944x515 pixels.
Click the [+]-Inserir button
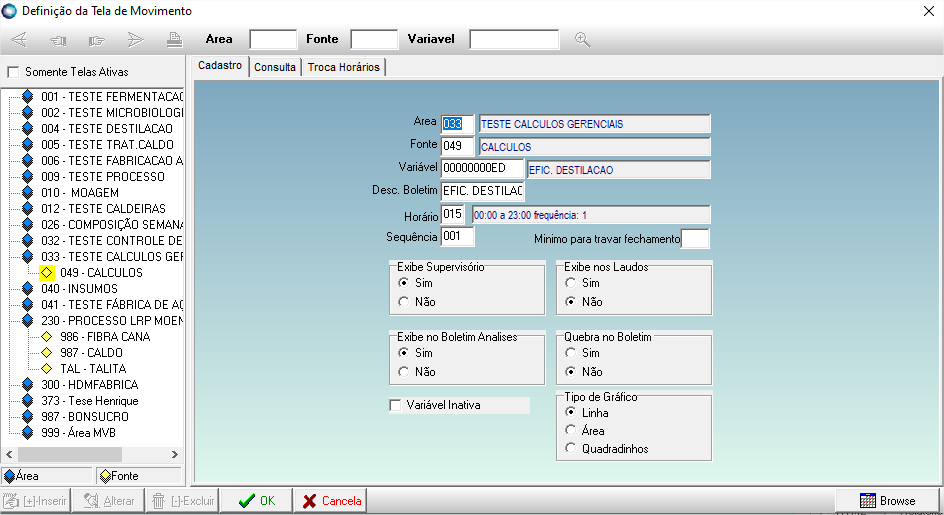(x=36, y=501)
